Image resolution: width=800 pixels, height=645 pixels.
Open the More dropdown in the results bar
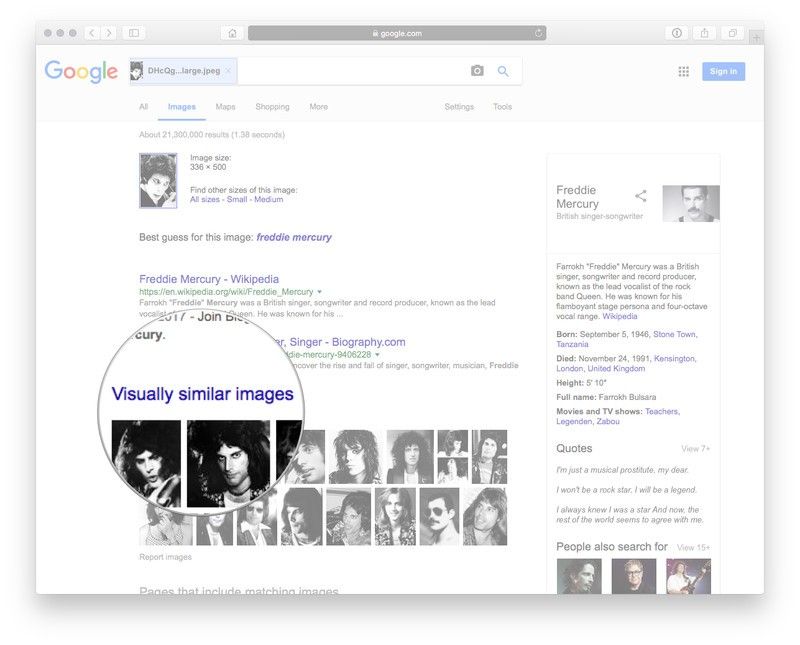[319, 107]
